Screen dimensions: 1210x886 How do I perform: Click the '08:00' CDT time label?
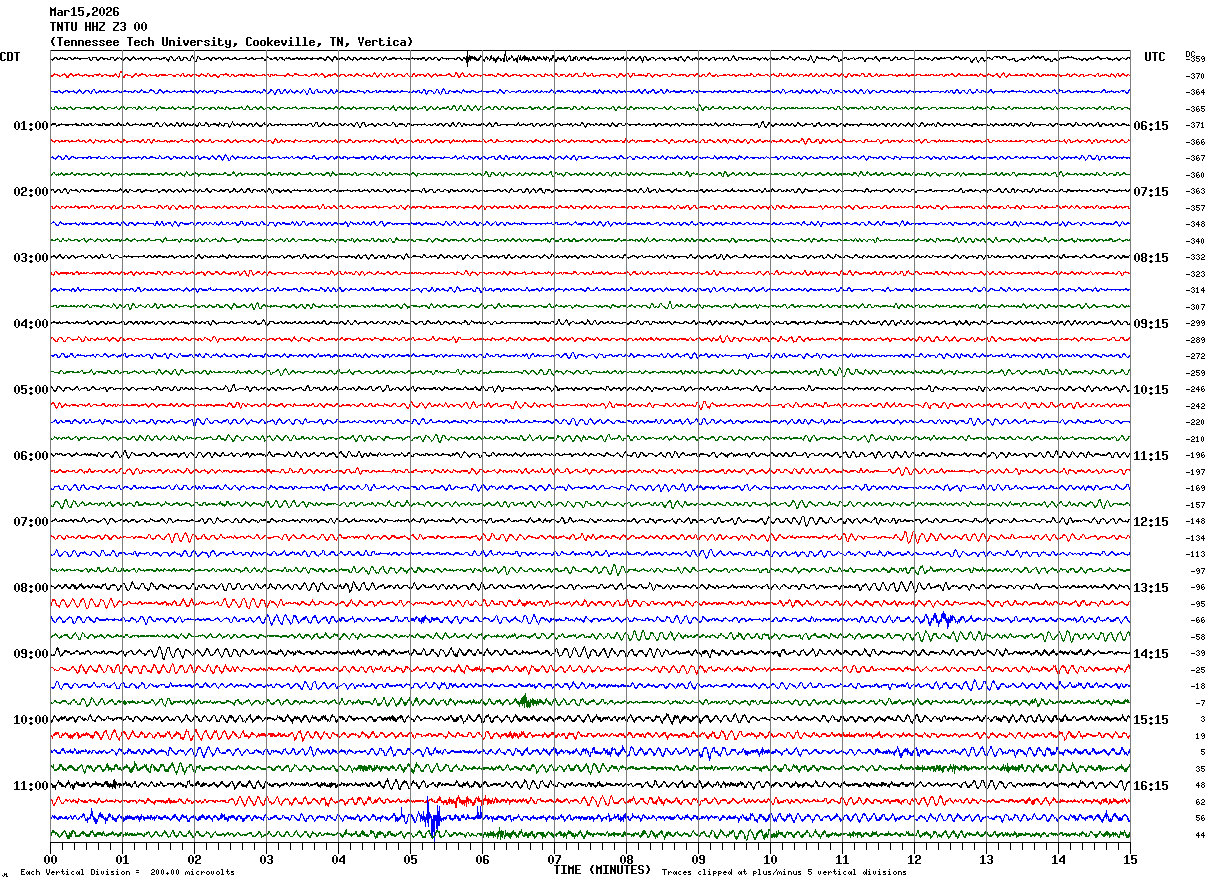[31, 588]
